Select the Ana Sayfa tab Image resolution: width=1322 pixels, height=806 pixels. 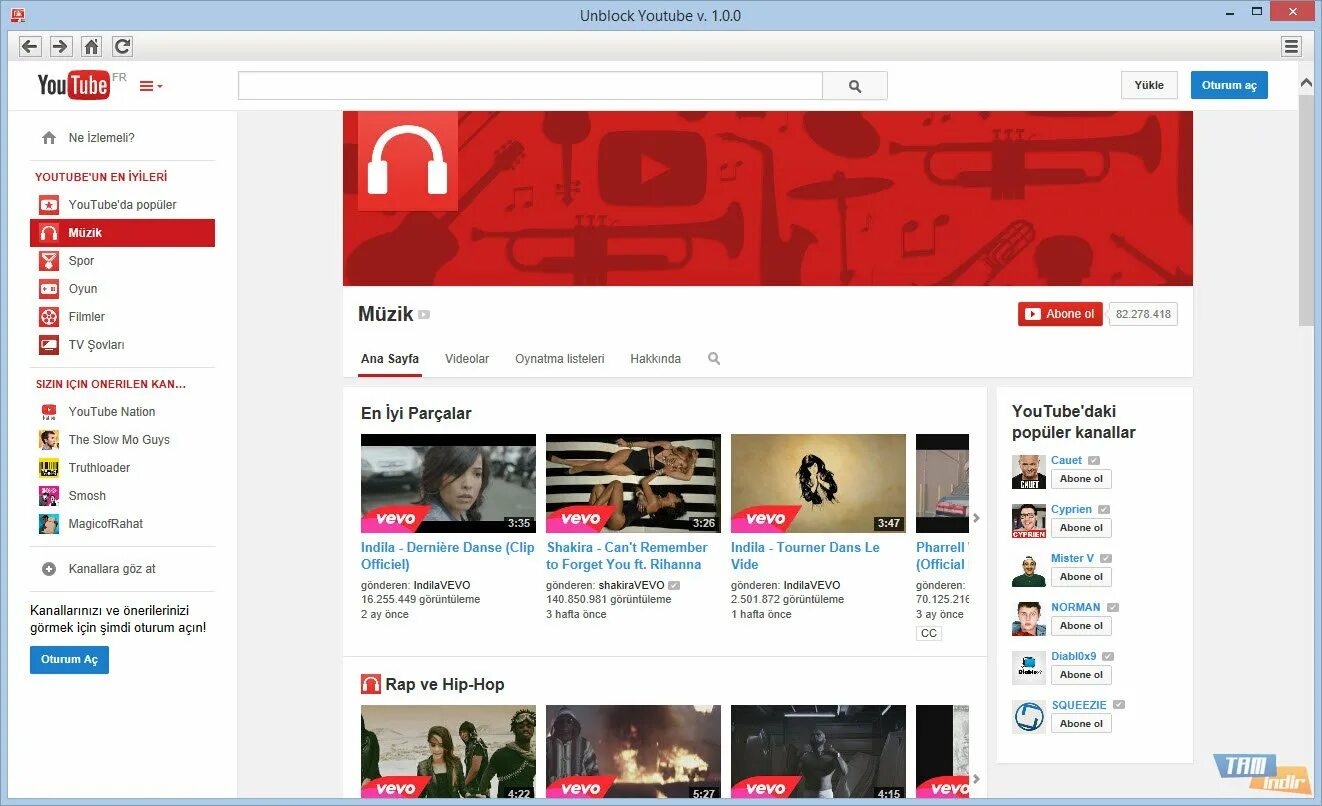(x=390, y=359)
